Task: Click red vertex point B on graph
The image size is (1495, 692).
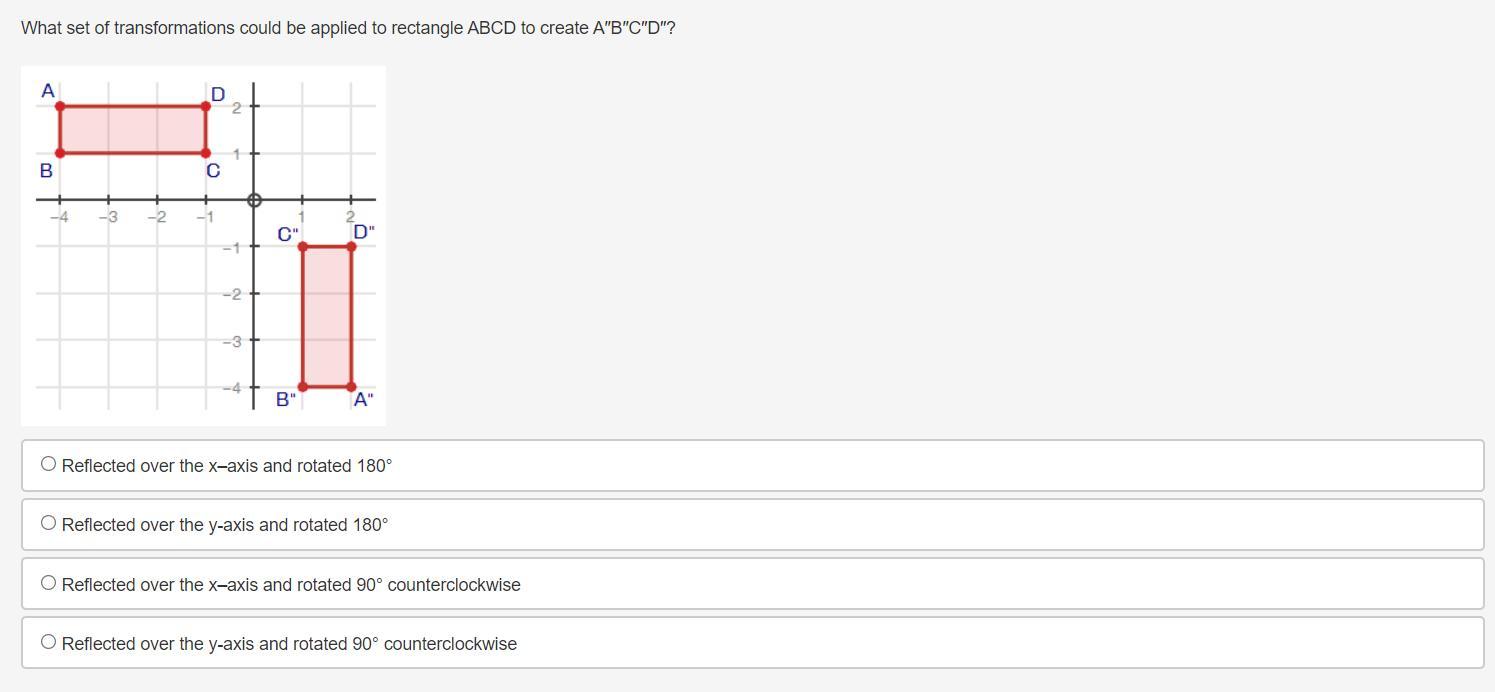Action: (60, 153)
